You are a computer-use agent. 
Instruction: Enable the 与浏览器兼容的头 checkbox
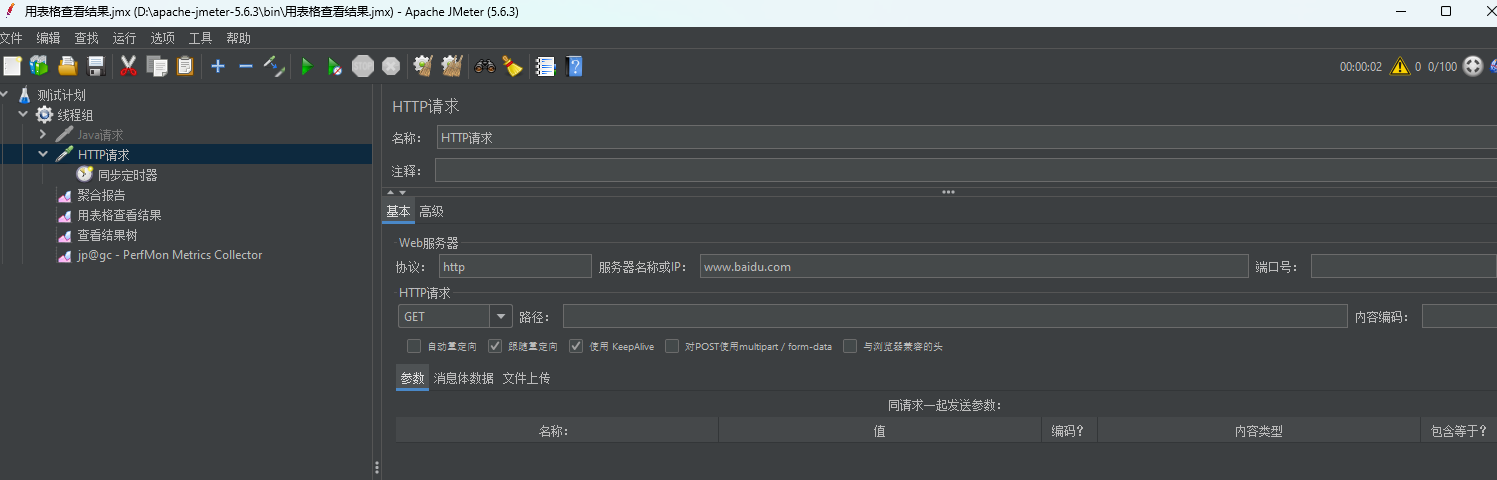850,346
